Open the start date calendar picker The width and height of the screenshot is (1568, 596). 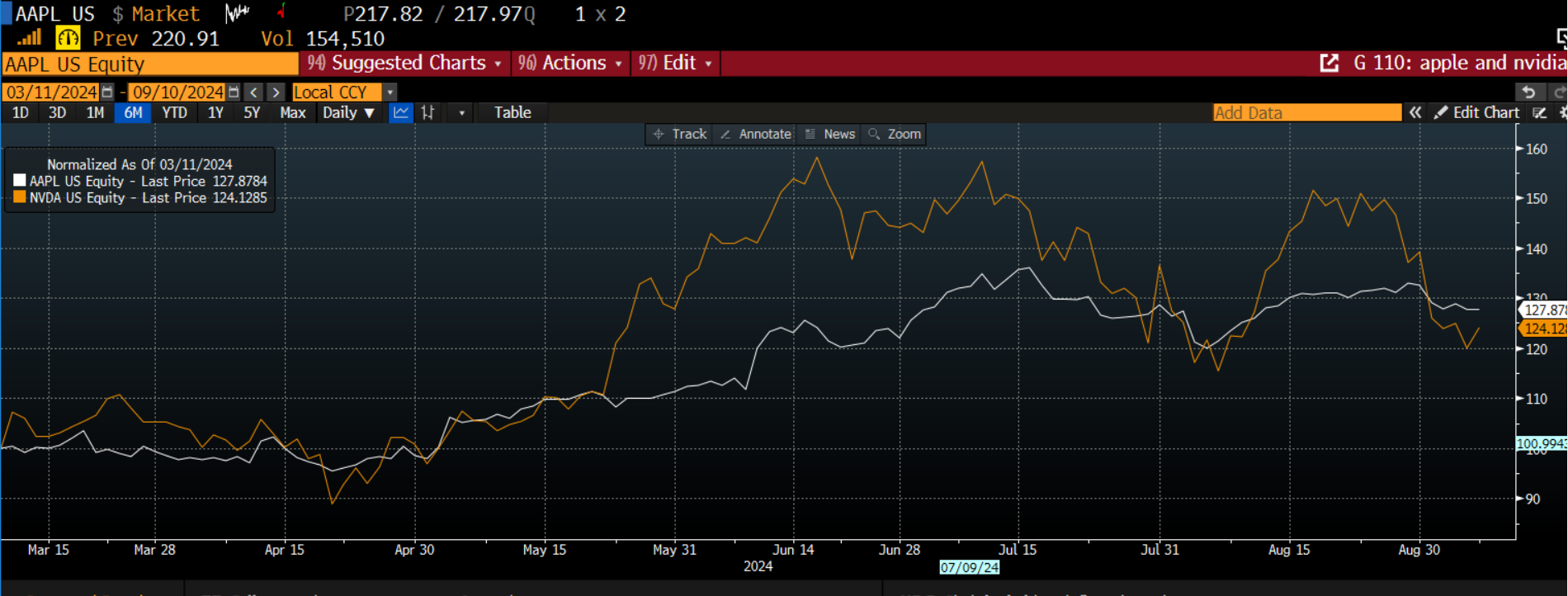click(107, 92)
